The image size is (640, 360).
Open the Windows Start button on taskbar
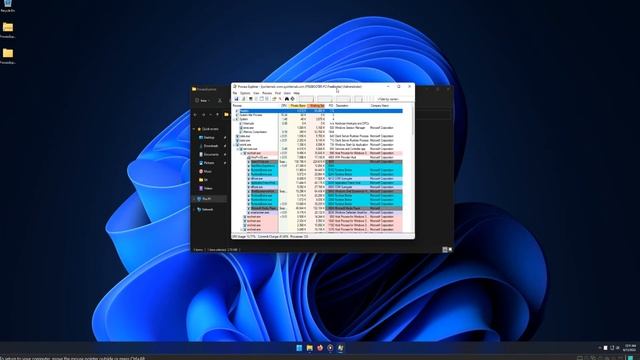(299, 348)
